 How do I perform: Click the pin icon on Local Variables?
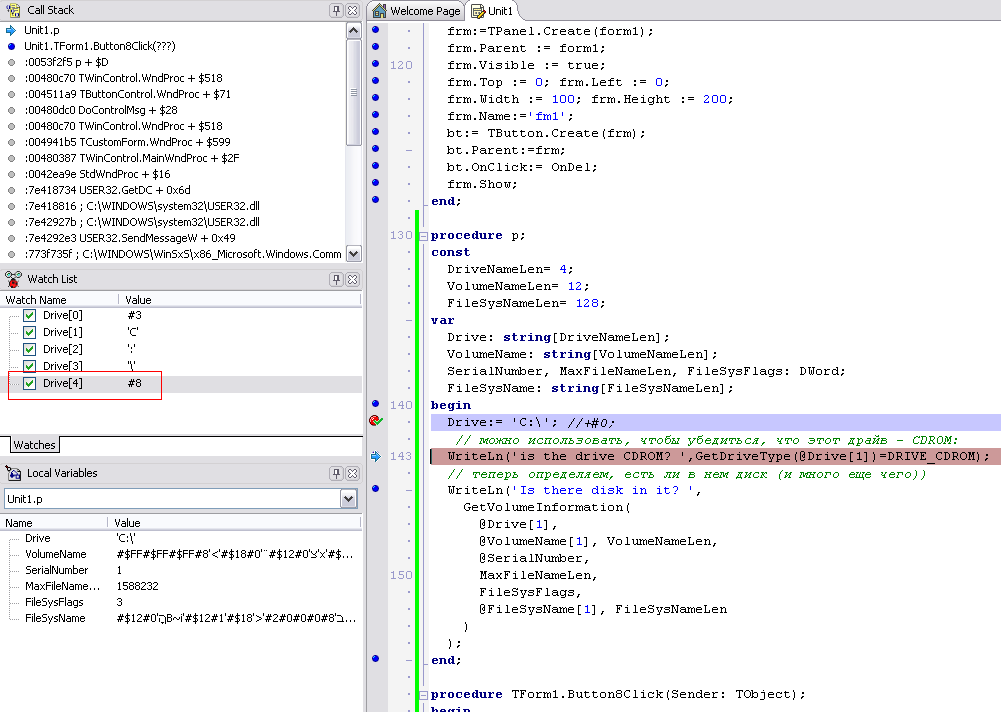[x=337, y=473]
